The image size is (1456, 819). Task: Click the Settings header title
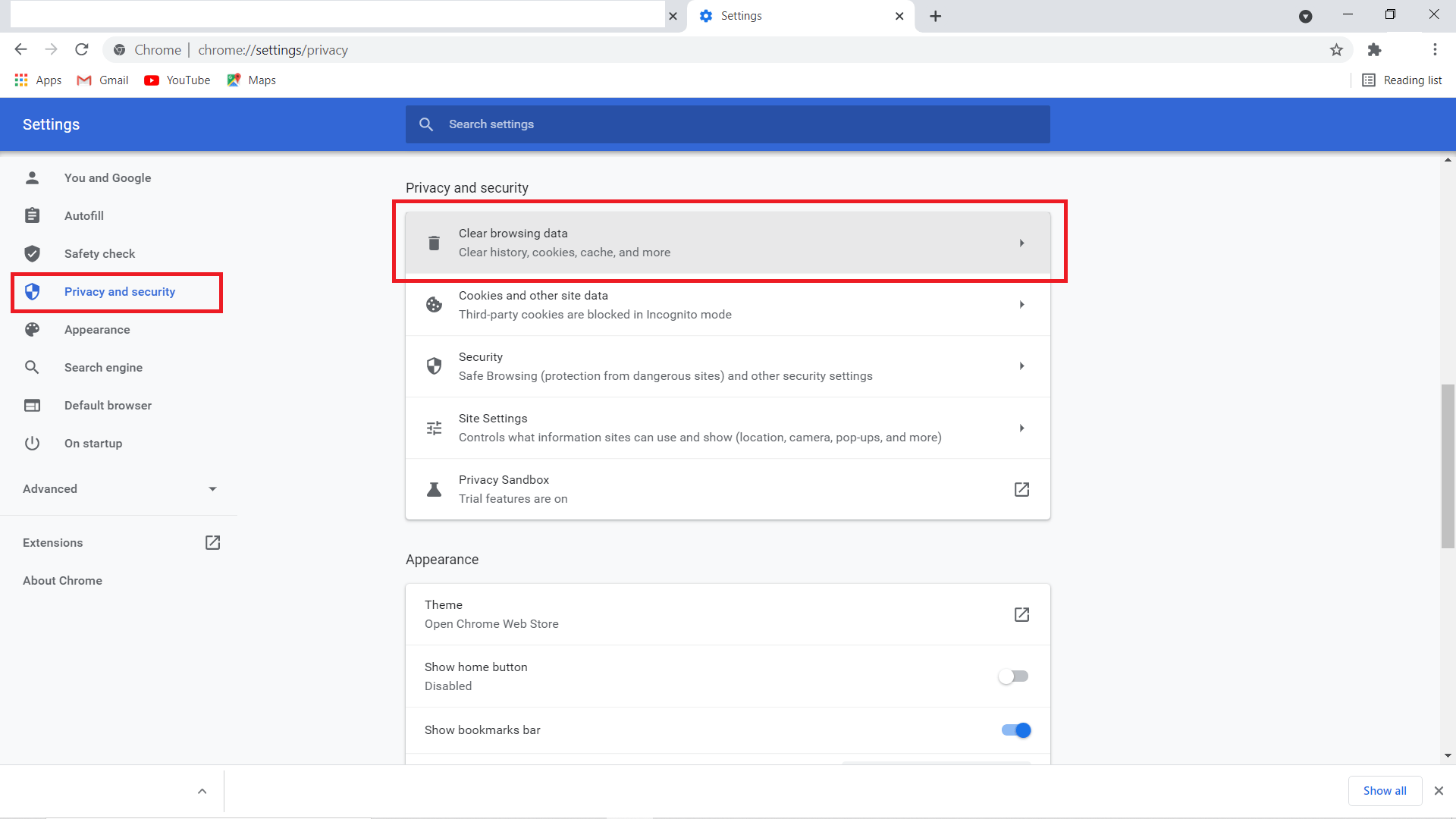[x=51, y=124]
